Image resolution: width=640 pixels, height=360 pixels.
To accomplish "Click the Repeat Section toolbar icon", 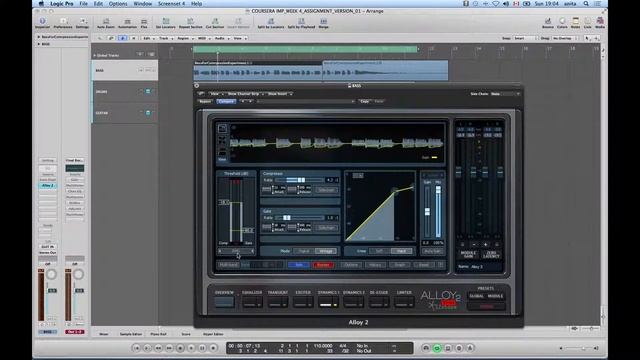I will click(191, 22).
